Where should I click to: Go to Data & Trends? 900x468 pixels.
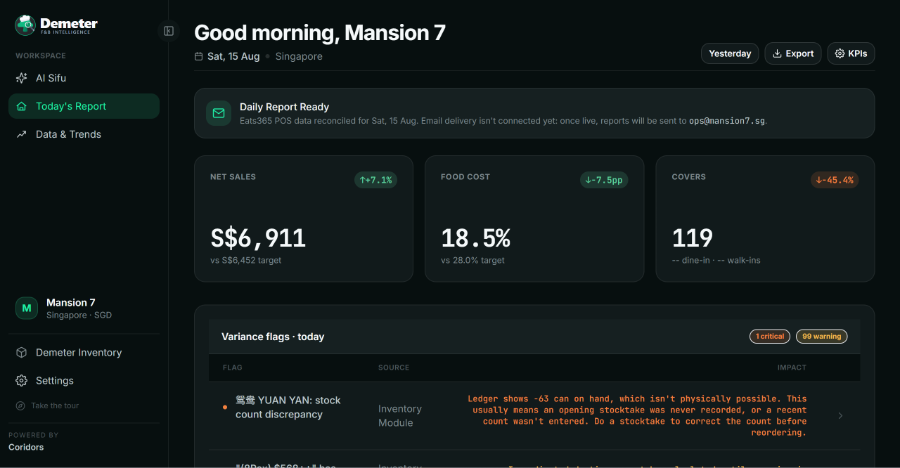[84, 134]
